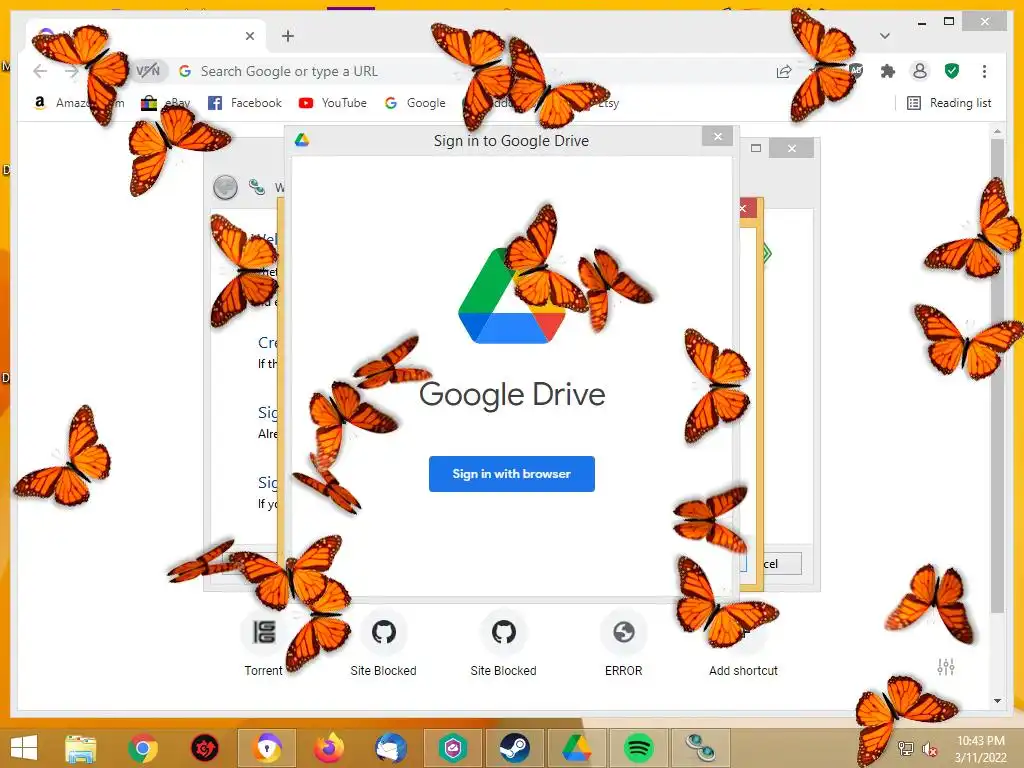This screenshot has height=768, width=1024.
Task: Open a new browser tab
Action: tap(288, 36)
